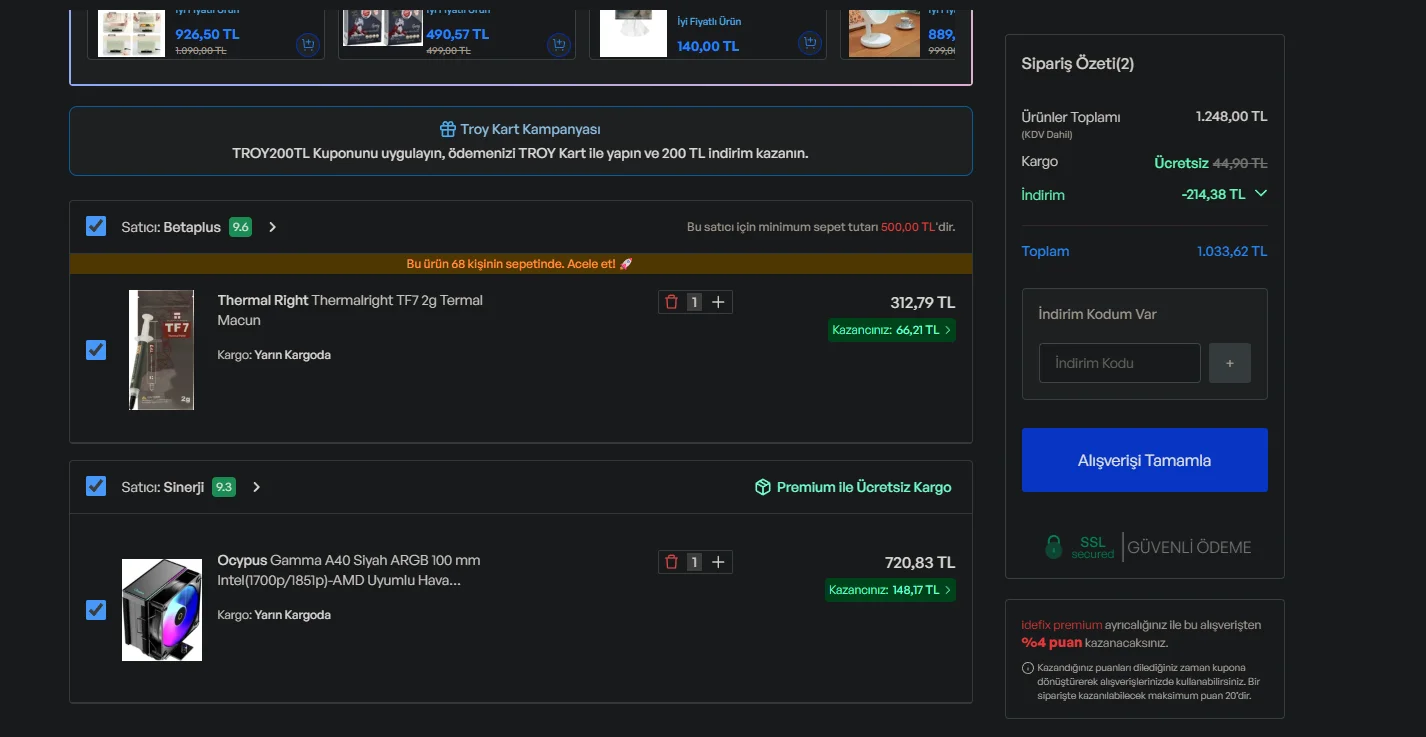Click Alışverişi Tamamla to finish checkout
Screen dimensions: 1426x737
1145,460
